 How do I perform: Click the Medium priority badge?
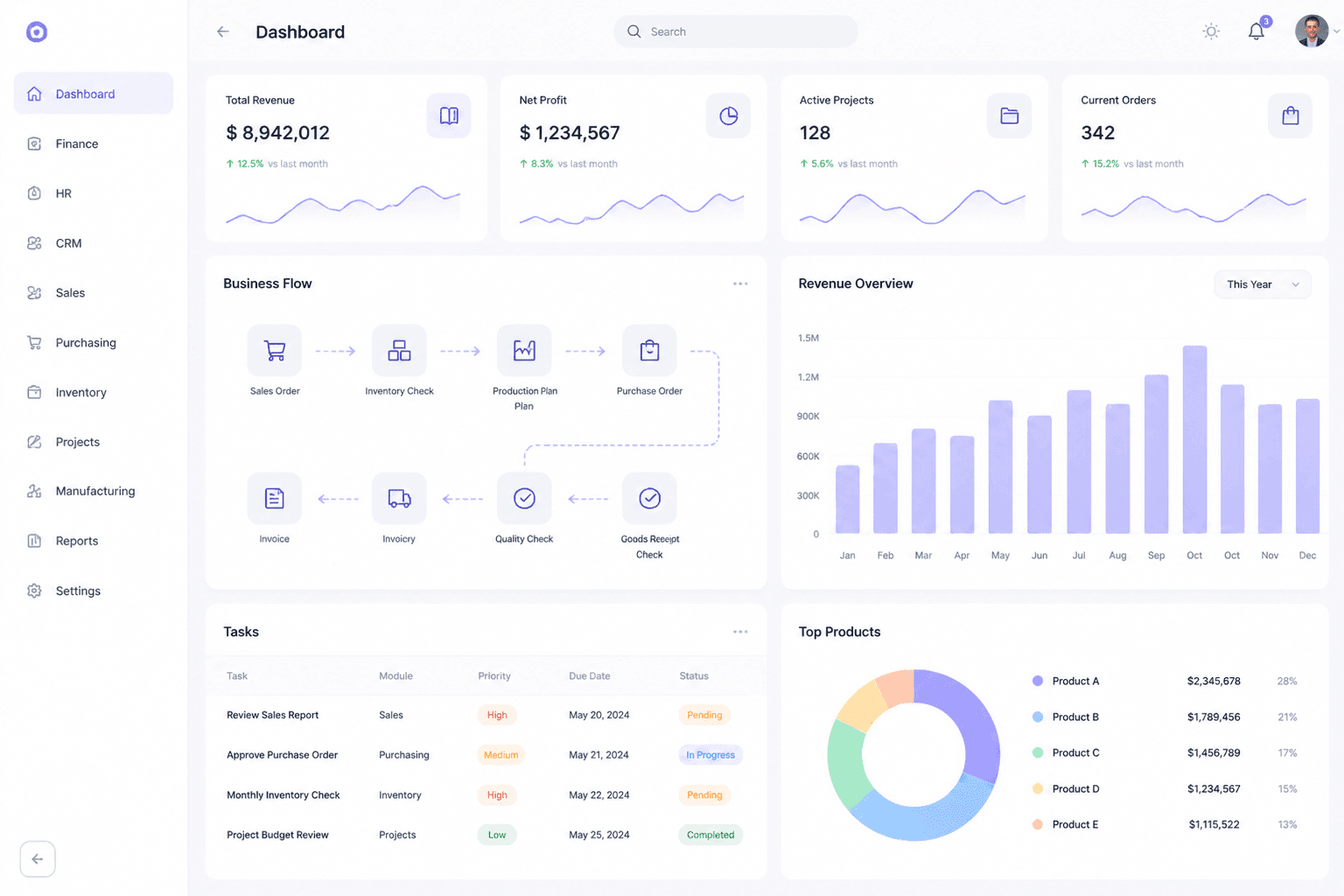click(500, 755)
